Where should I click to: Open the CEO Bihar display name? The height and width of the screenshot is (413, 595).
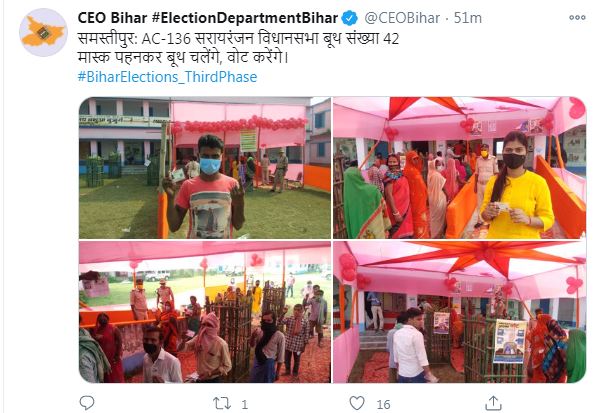[x=112, y=18]
